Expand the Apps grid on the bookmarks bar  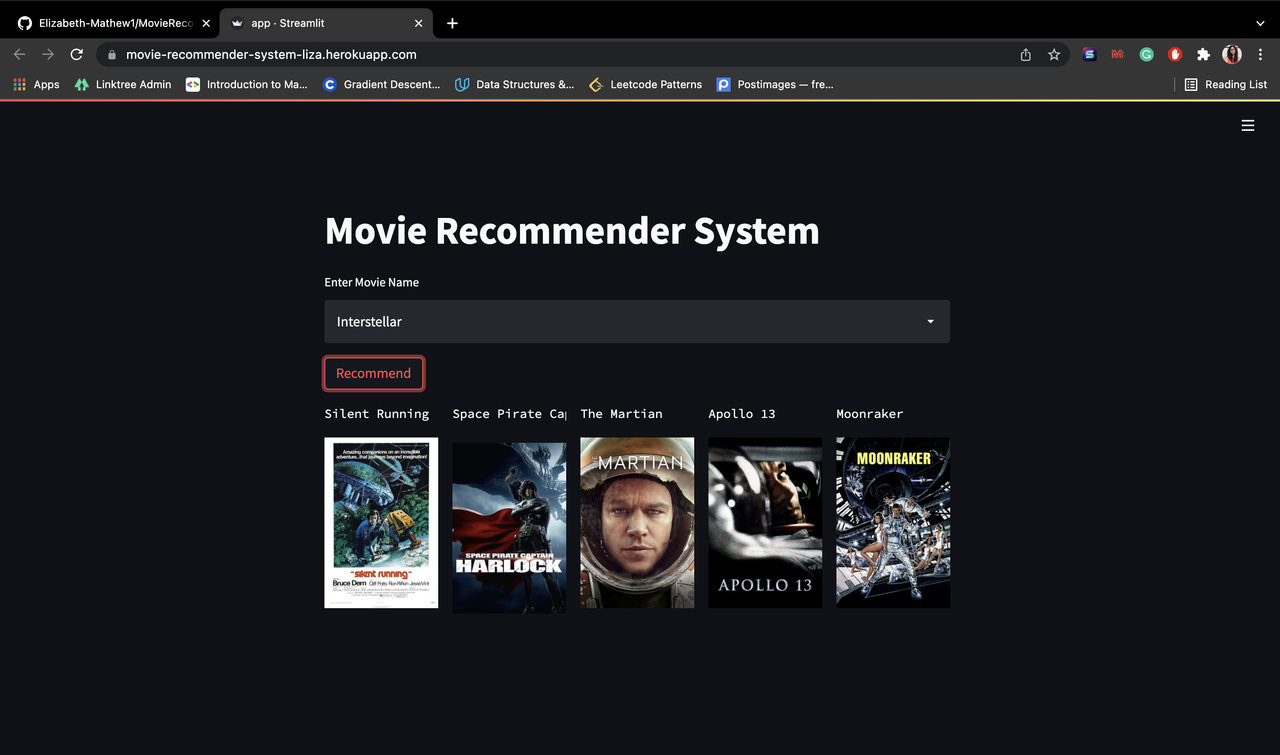[x=18, y=84]
